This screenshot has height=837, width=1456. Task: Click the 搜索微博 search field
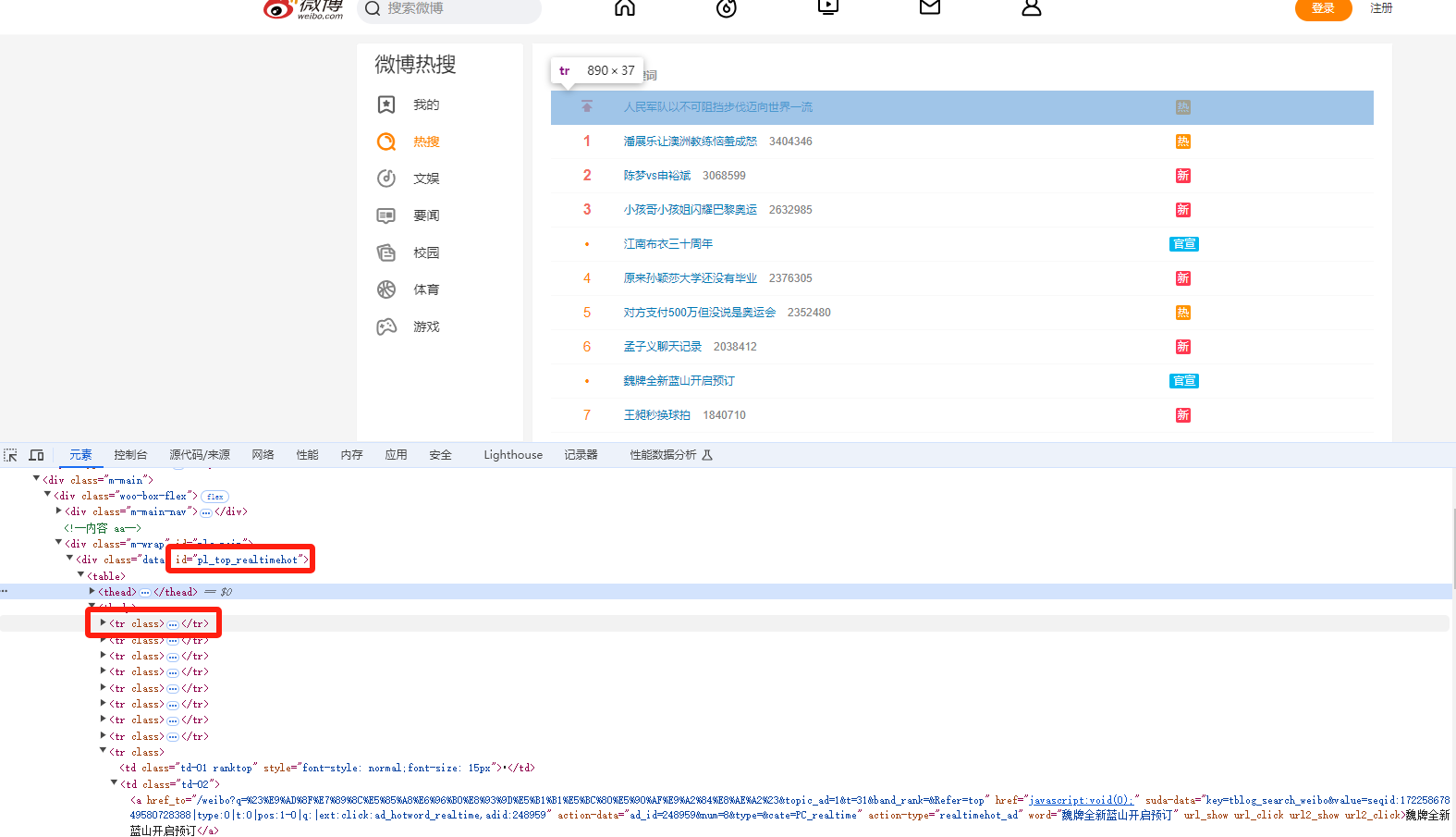(x=449, y=9)
